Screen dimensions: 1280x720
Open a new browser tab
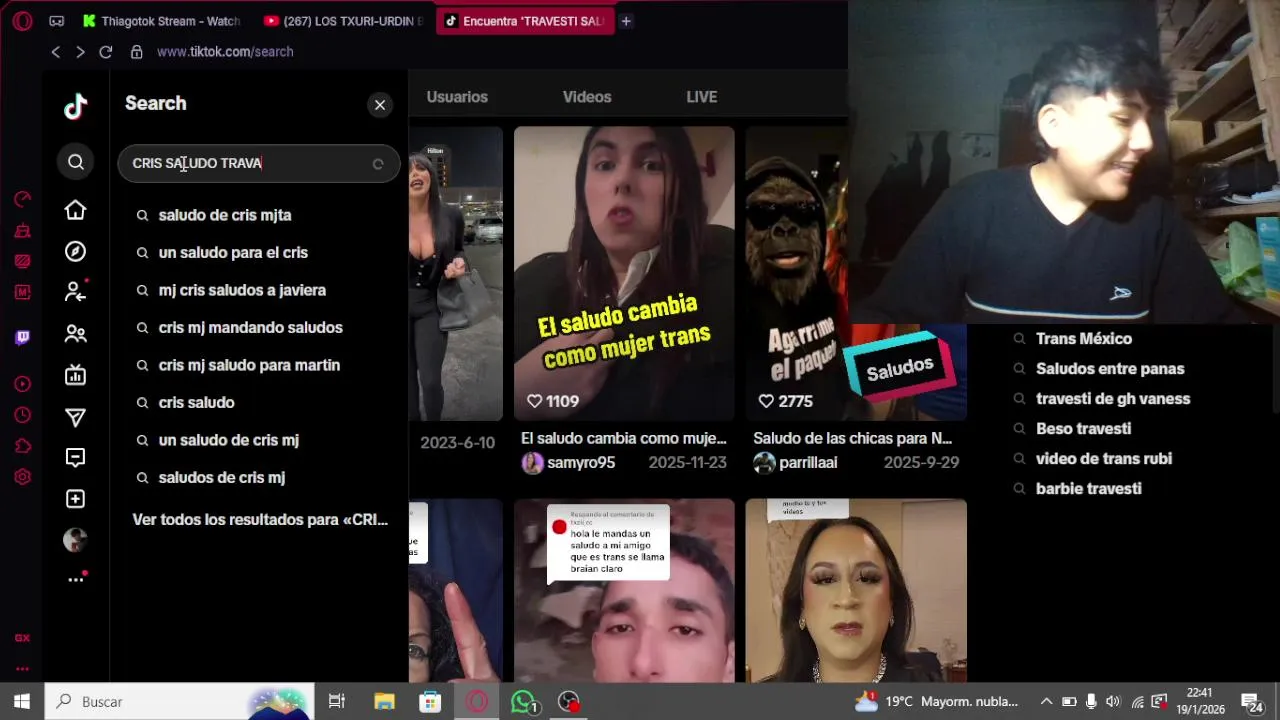click(626, 21)
